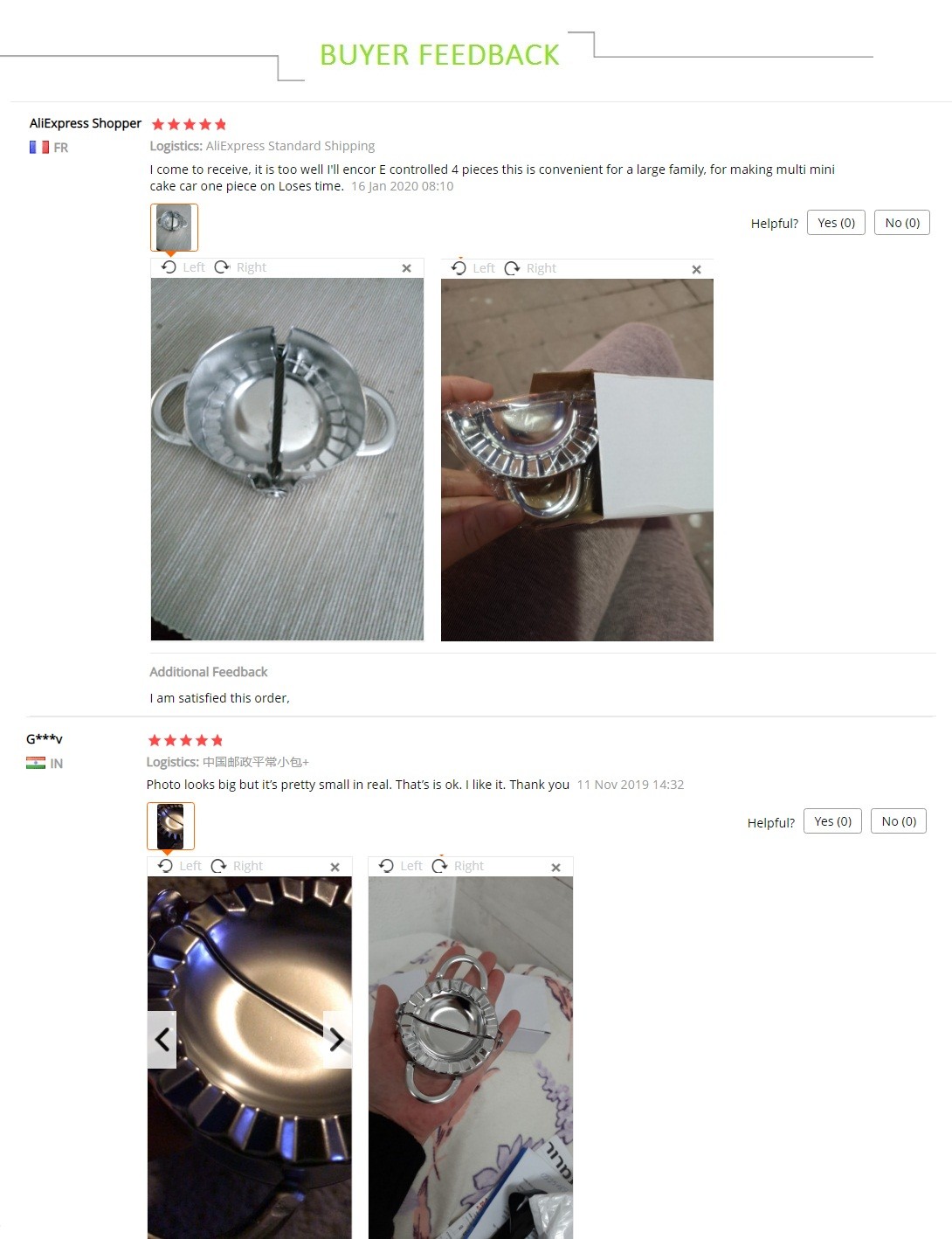The height and width of the screenshot is (1239, 952).
Task: Show previous image in G***v's gallery
Action: click(x=162, y=1040)
